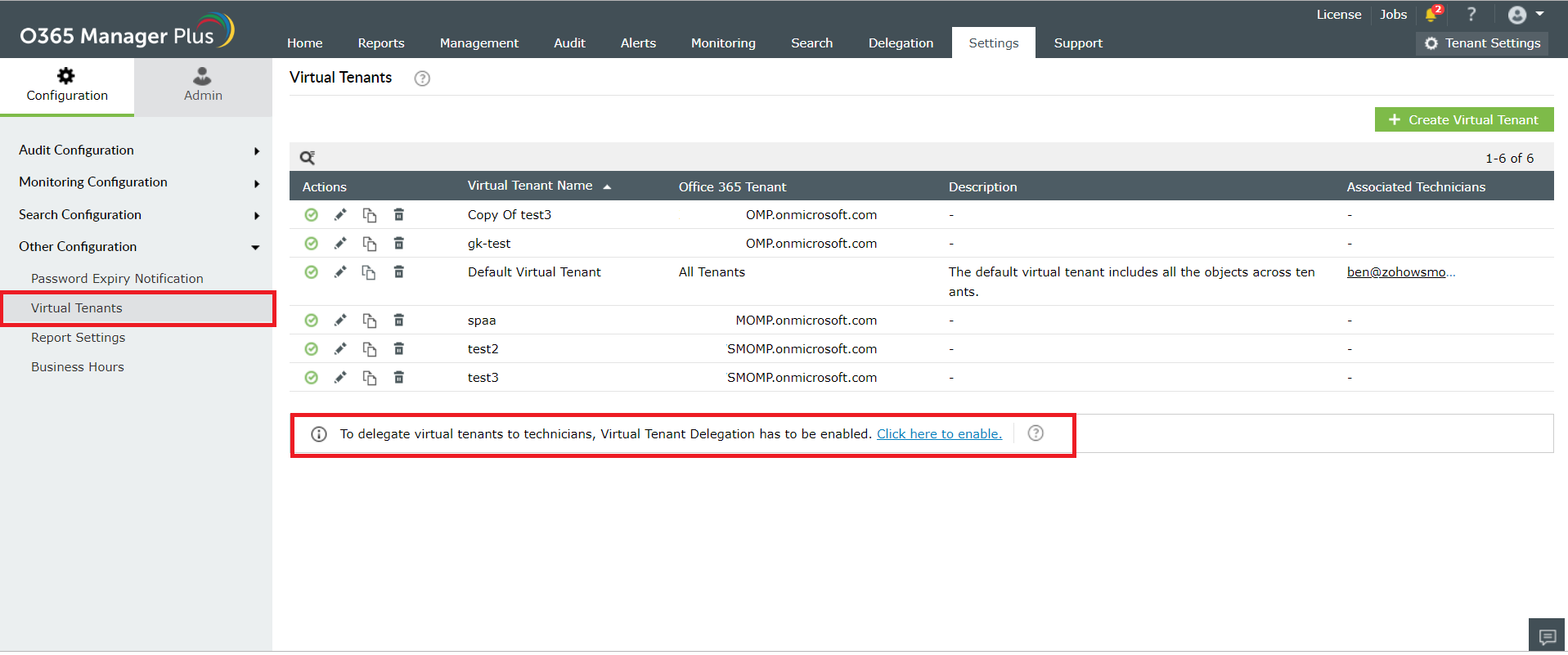Delete the test2 virtual tenant

[x=399, y=349]
